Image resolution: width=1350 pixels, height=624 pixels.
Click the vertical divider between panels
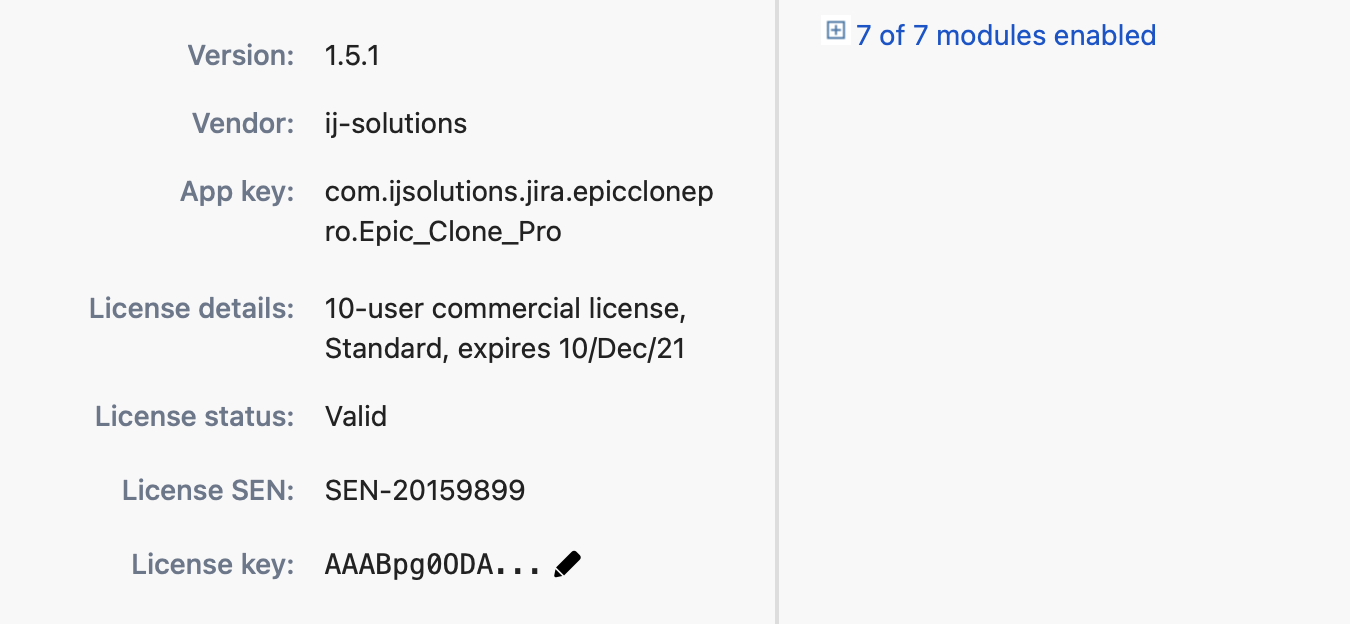[777, 312]
